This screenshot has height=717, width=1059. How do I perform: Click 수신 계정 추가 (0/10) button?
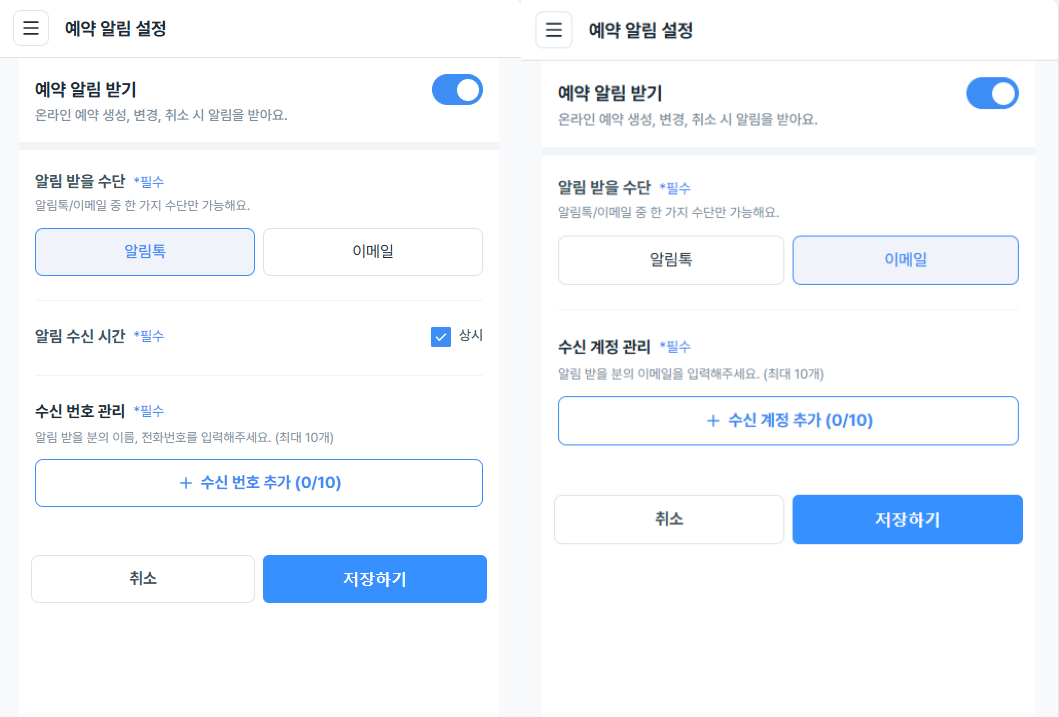pos(788,421)
